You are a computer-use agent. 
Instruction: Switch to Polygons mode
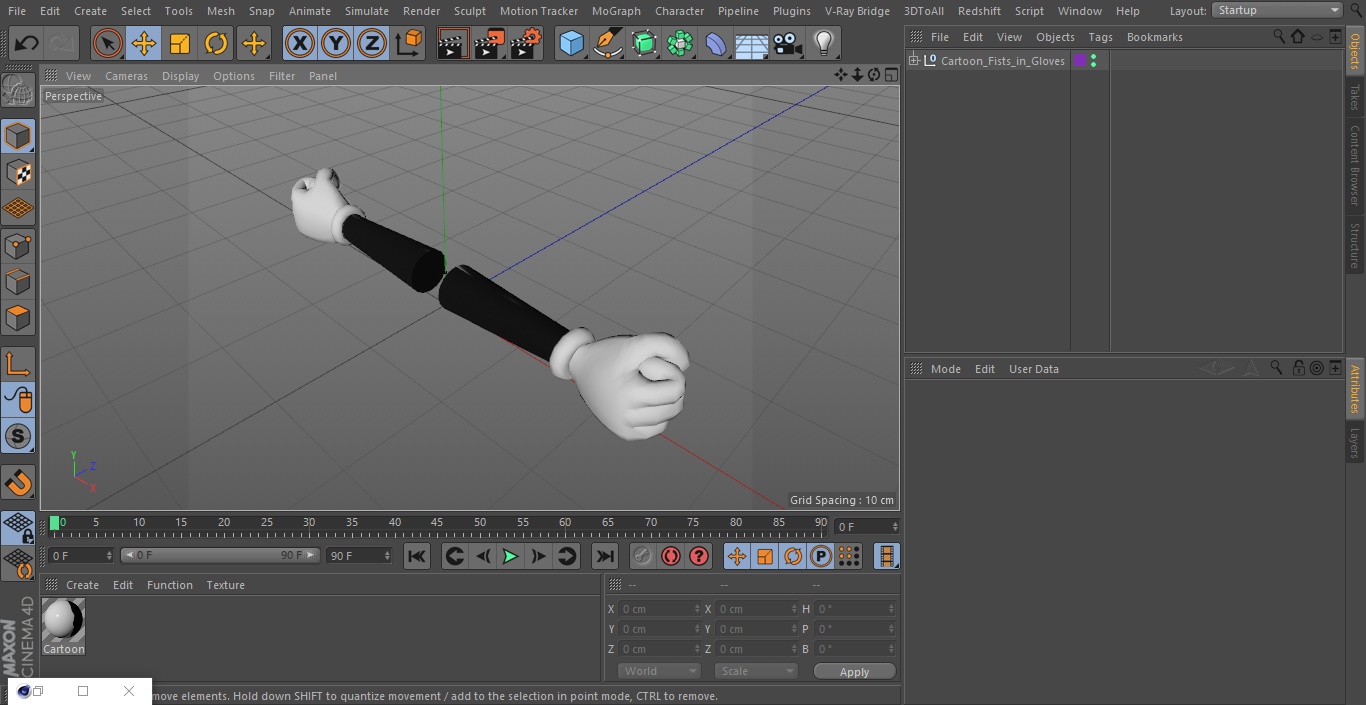point(18,319)
